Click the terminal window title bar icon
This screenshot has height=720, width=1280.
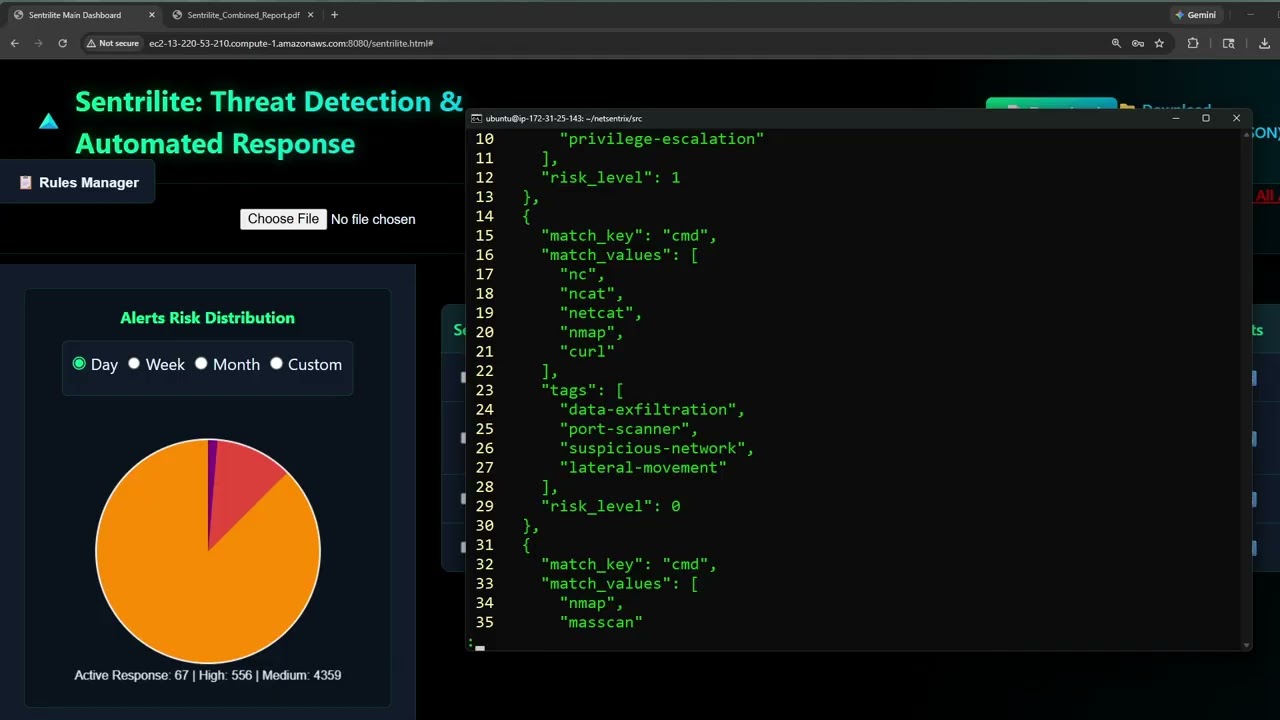coord(477,118)
